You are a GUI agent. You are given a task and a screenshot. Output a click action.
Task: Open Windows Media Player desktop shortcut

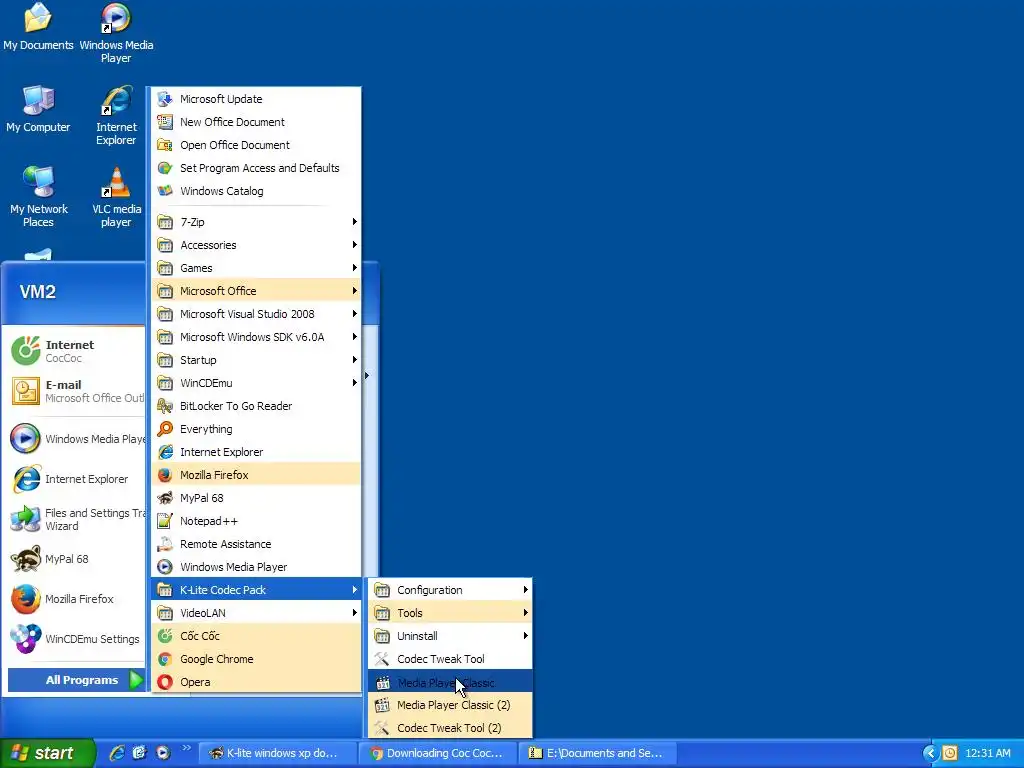(116, 33)
